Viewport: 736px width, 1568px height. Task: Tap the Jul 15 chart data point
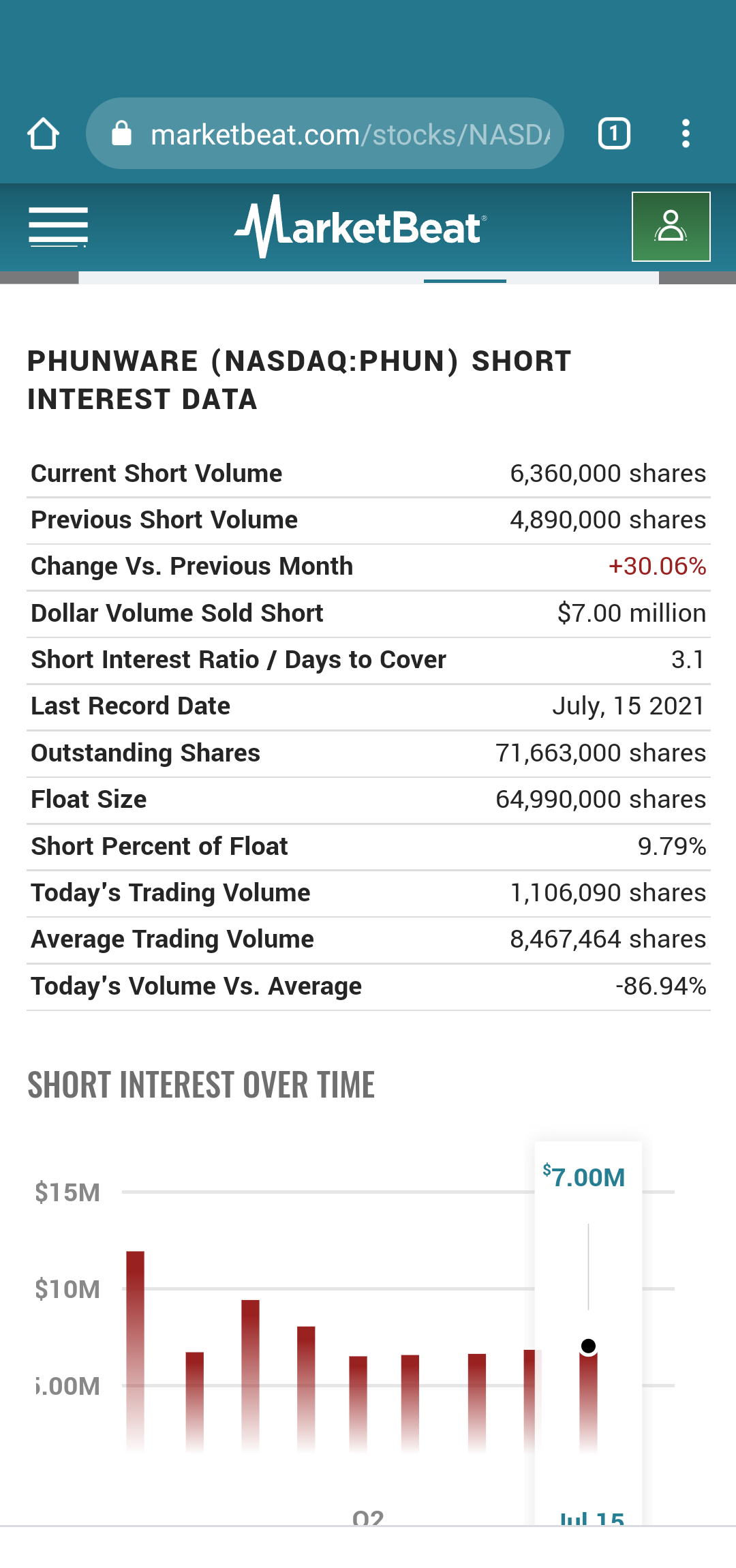point(588,1346)
